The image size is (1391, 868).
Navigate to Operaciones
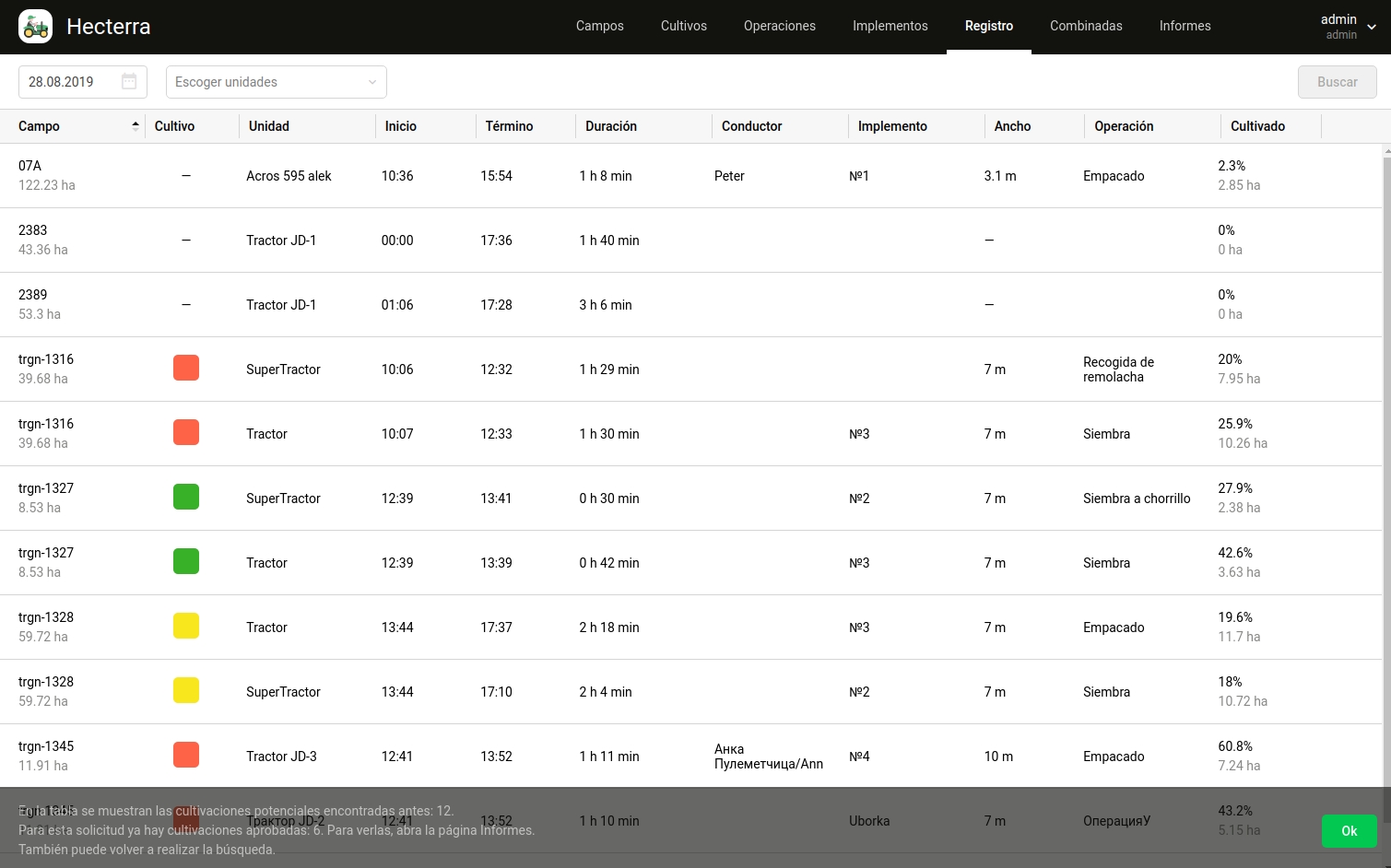click(x=779, y=26)
